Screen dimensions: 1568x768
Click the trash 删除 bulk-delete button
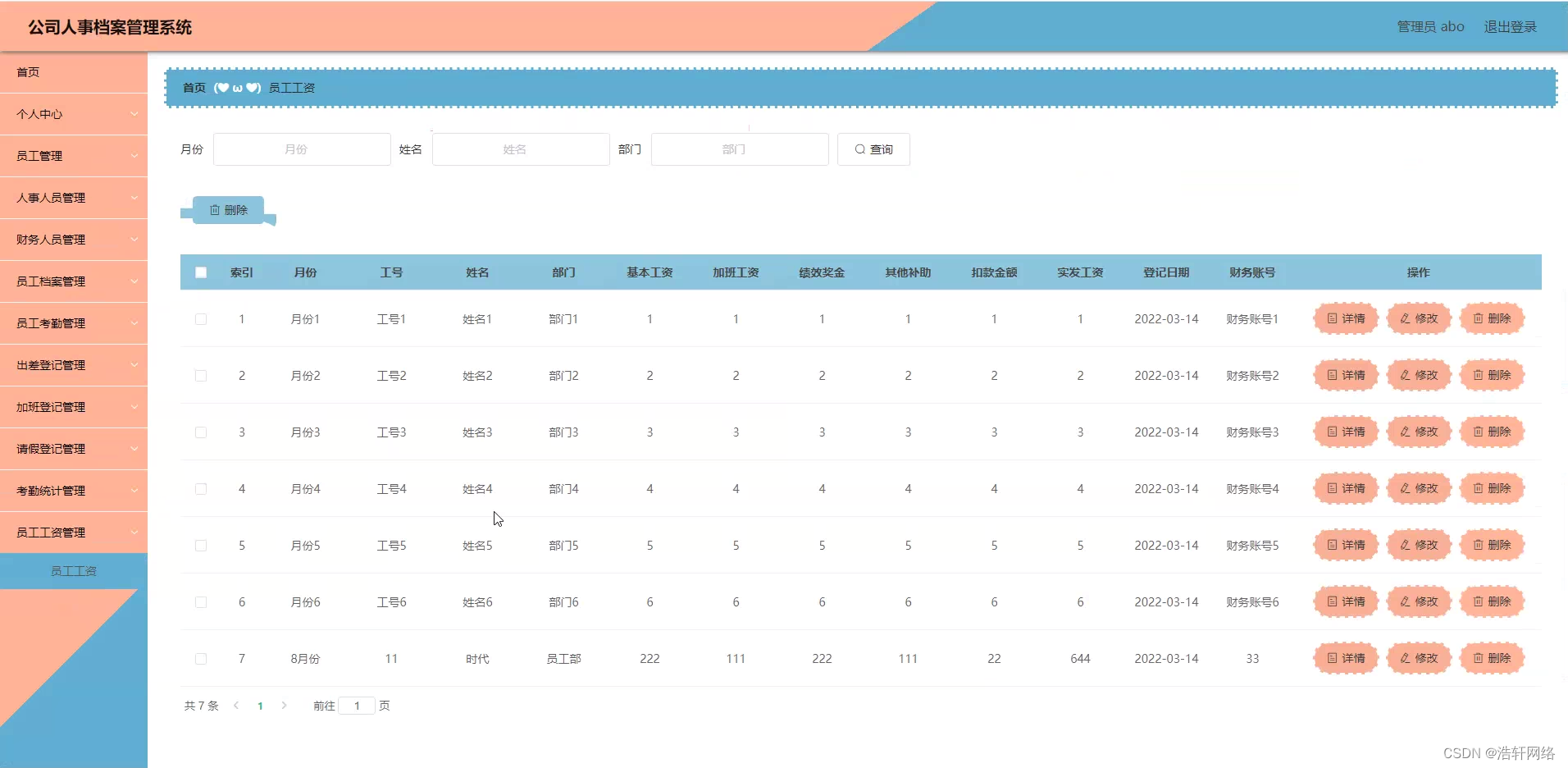click(x=229, y=209)
